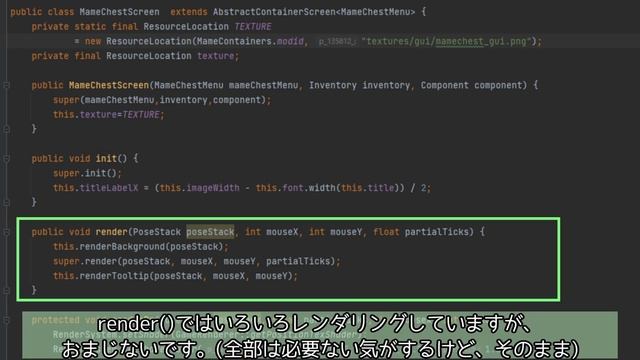Viewport: 640px width, 360px height.
Task: Click partialTicks in render signature
Action: tap(437, 232)
